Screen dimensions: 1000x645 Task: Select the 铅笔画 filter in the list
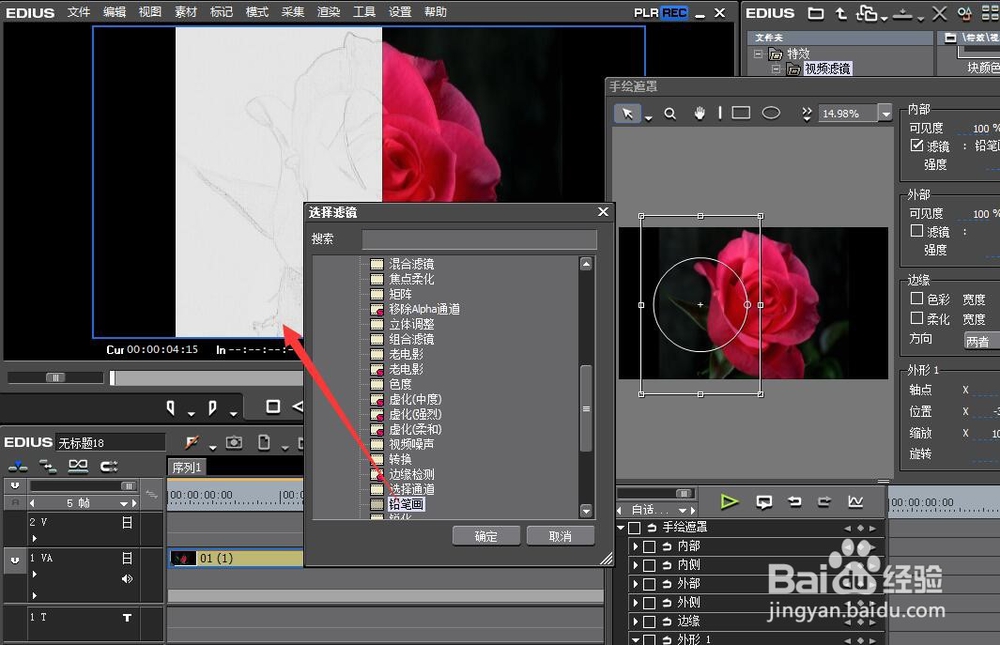coord(406,504)
